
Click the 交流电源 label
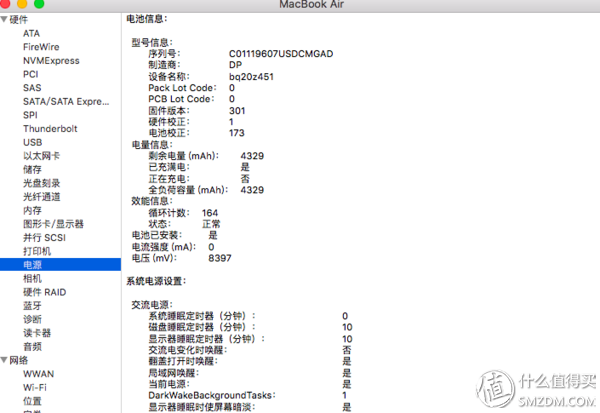click(152, 305)
